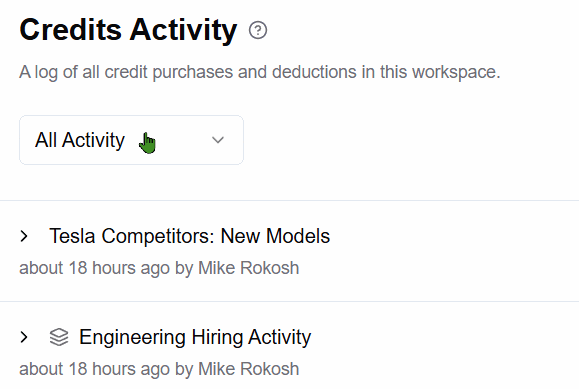Screen dimensions: 579x389
Task: Open the All Activity filter dropdown
Action: (131, 140)
